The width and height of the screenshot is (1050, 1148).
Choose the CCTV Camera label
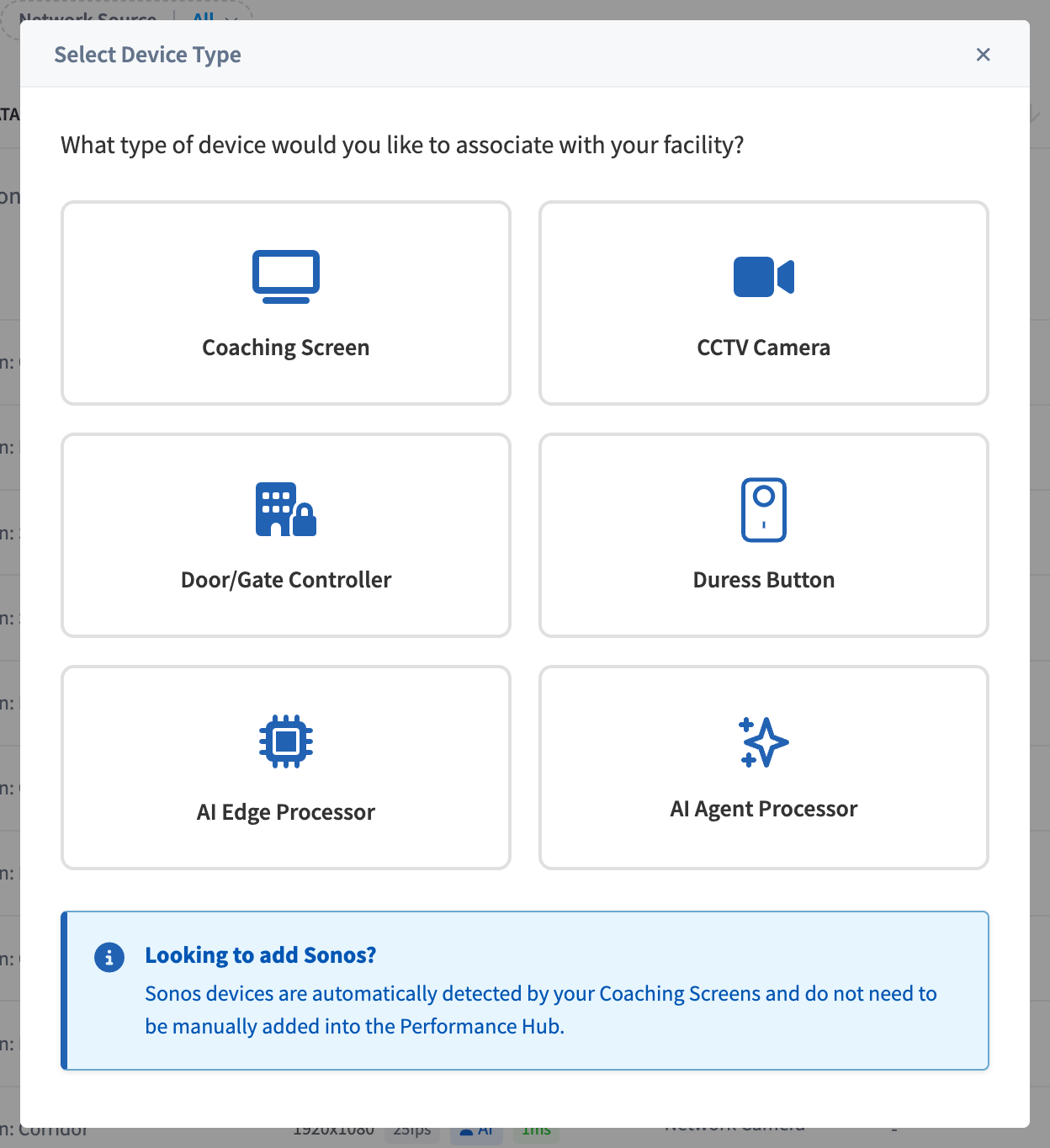pos(764,348)
